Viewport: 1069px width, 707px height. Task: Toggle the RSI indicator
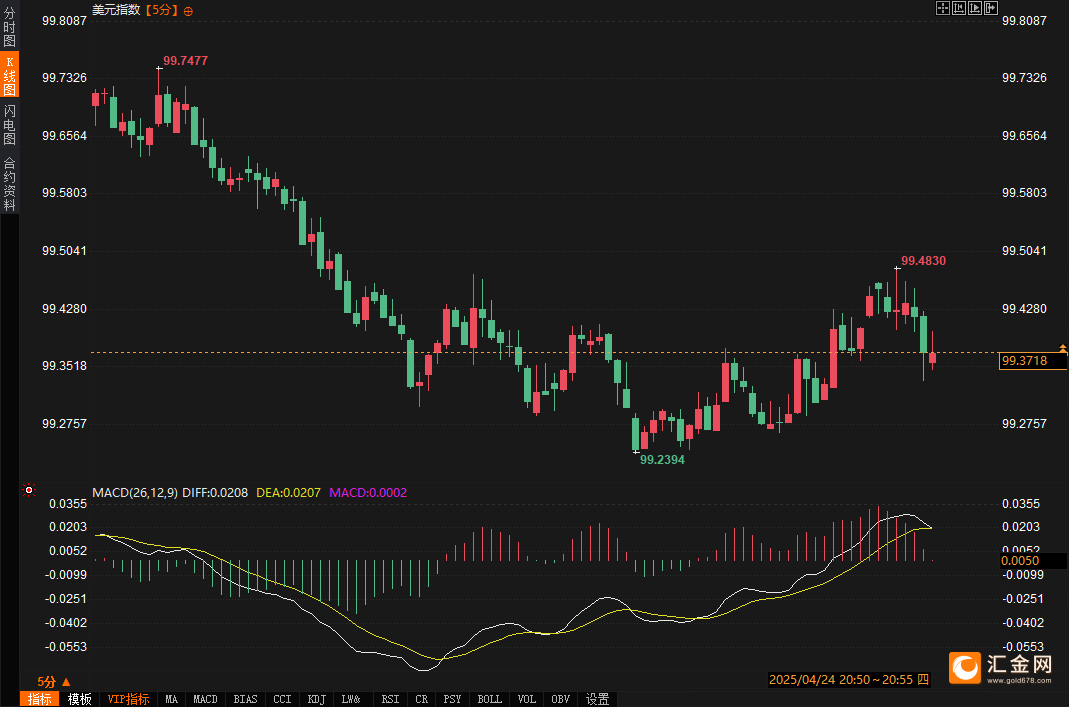pyautogui.click(x=390, y=699)
